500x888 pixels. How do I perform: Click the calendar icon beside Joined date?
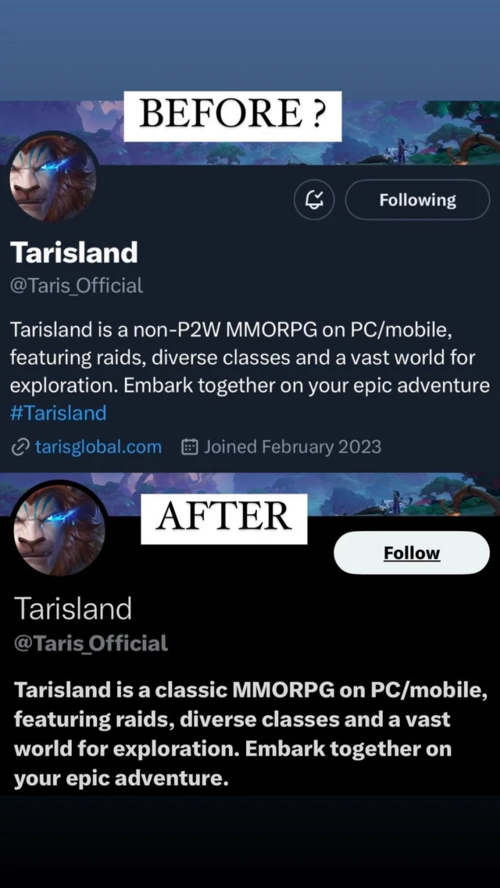point(189,447)
